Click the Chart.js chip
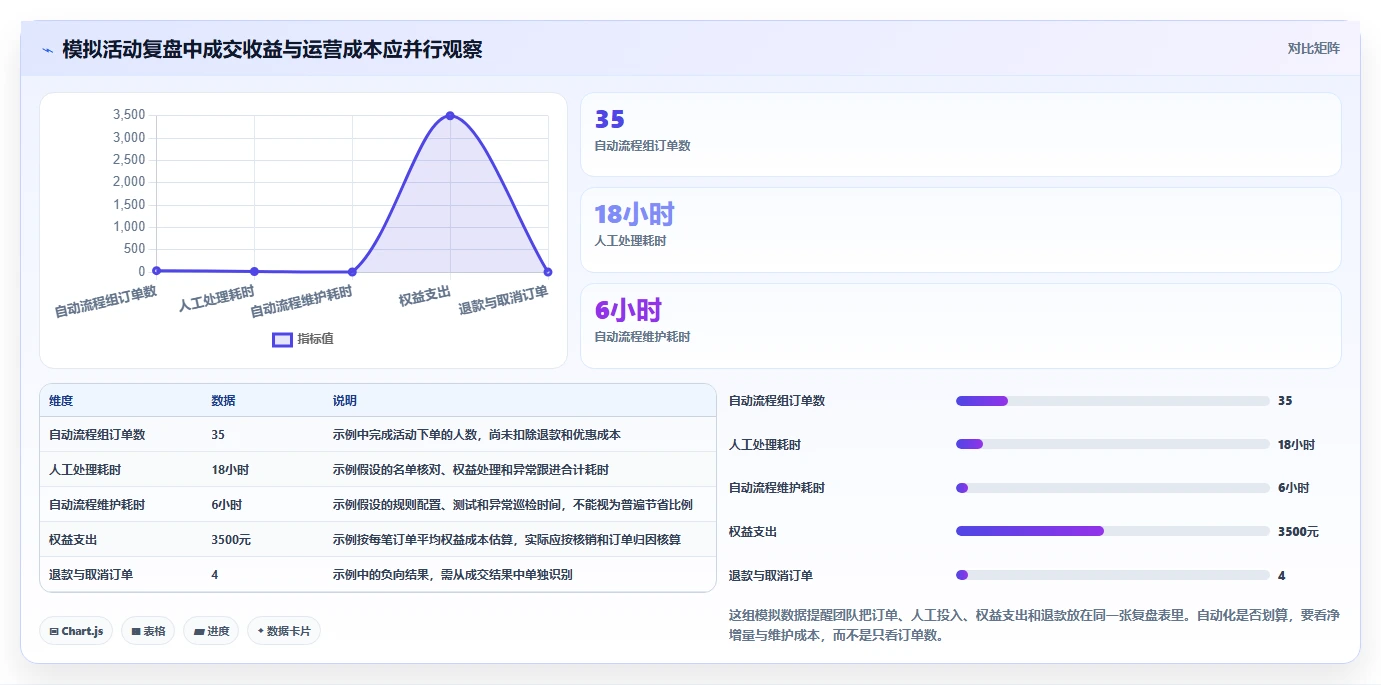1381x685 pixels. point(76,631)
